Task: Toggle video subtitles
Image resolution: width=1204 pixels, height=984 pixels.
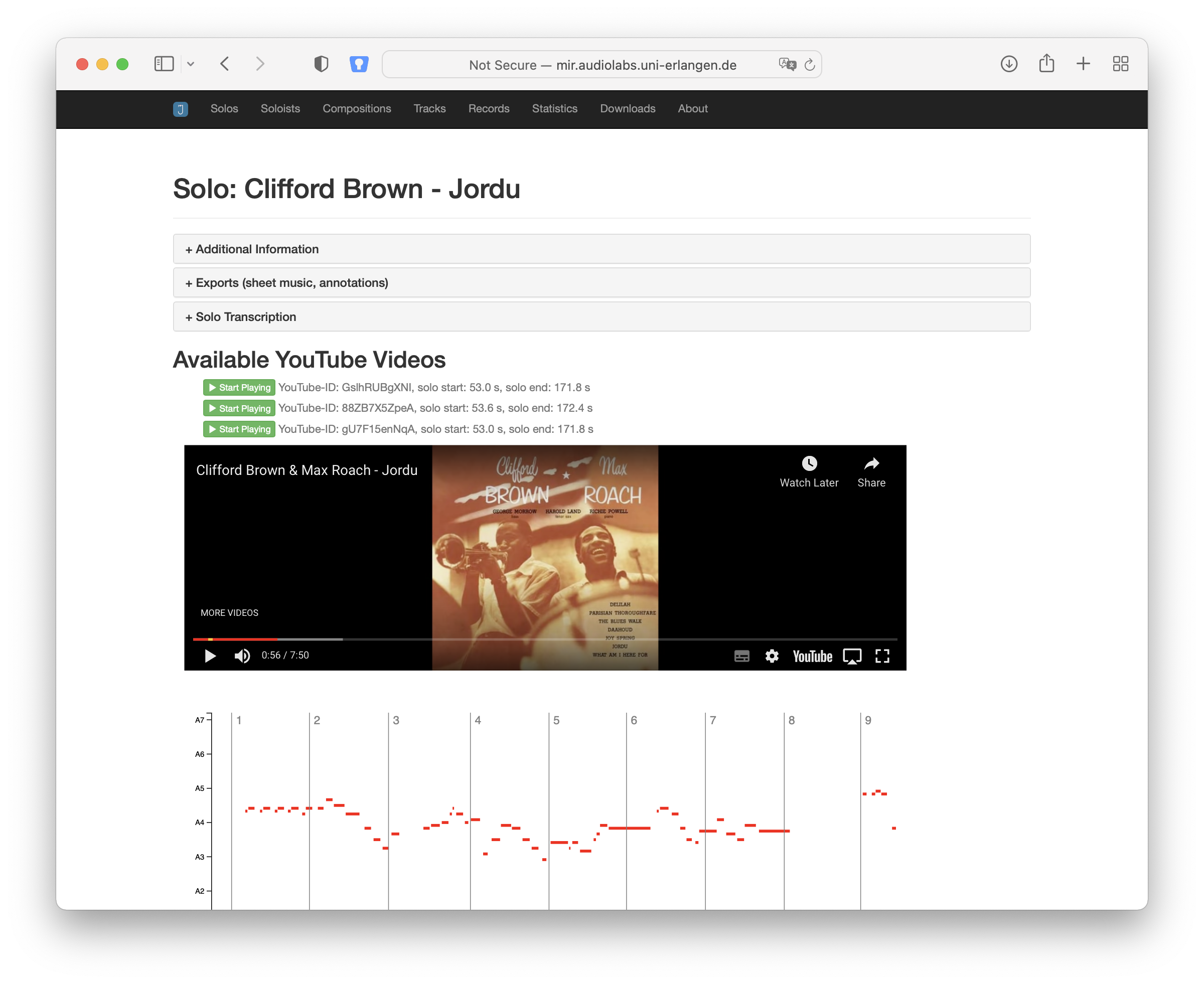Action: [741, 657]
